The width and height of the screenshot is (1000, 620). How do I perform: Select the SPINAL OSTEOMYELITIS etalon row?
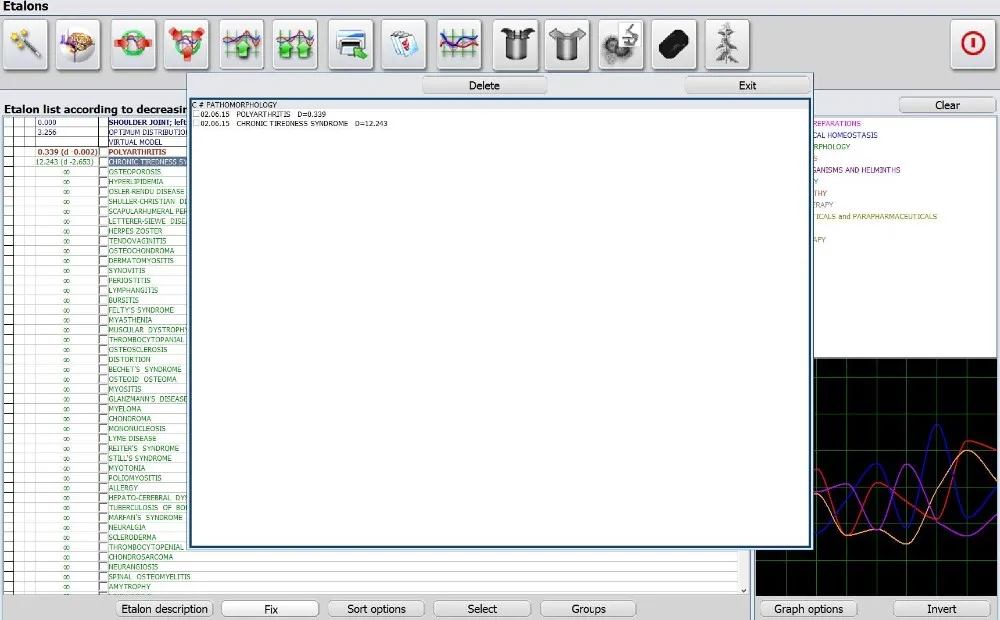click(x=149, y=577)
